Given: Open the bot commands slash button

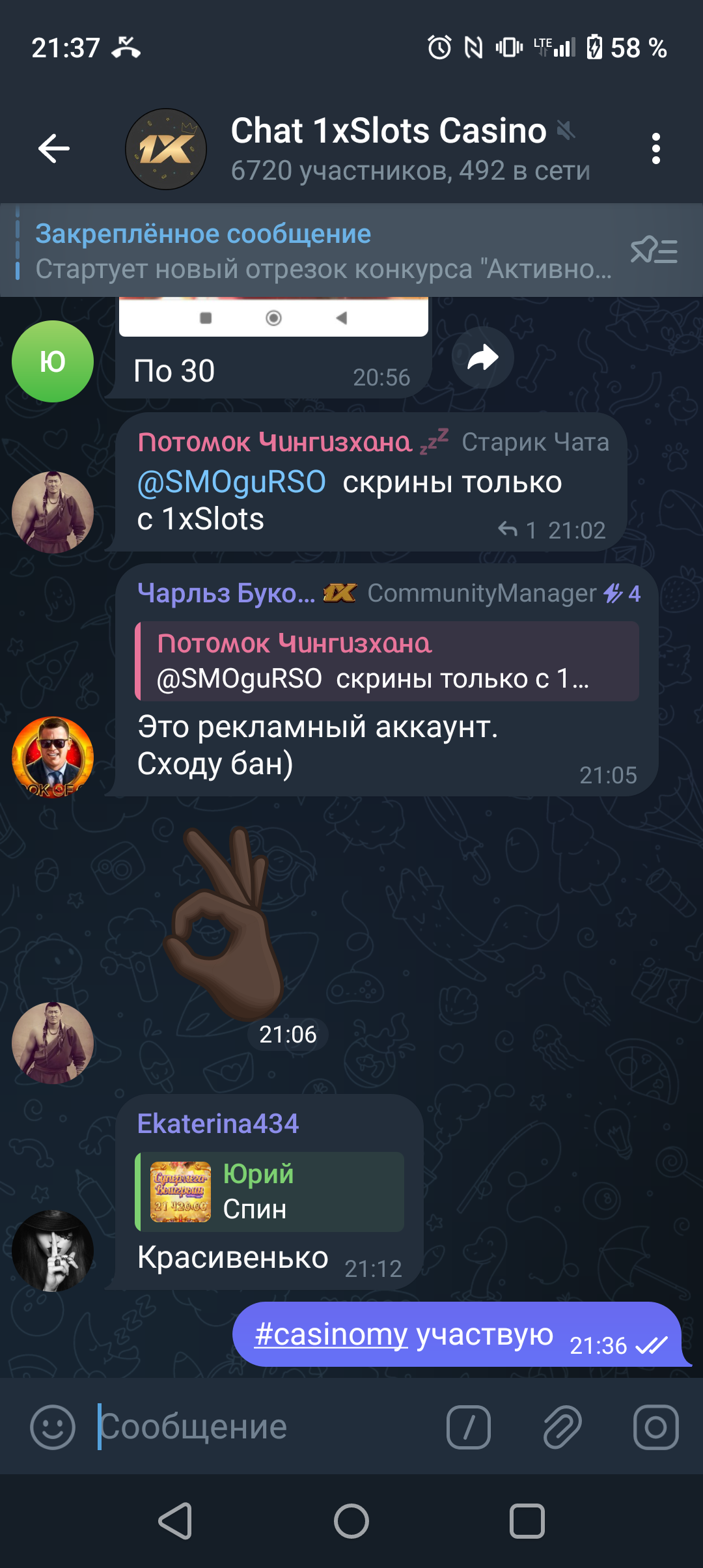Looking at the screenshot, I should (x=468, y=1427).
